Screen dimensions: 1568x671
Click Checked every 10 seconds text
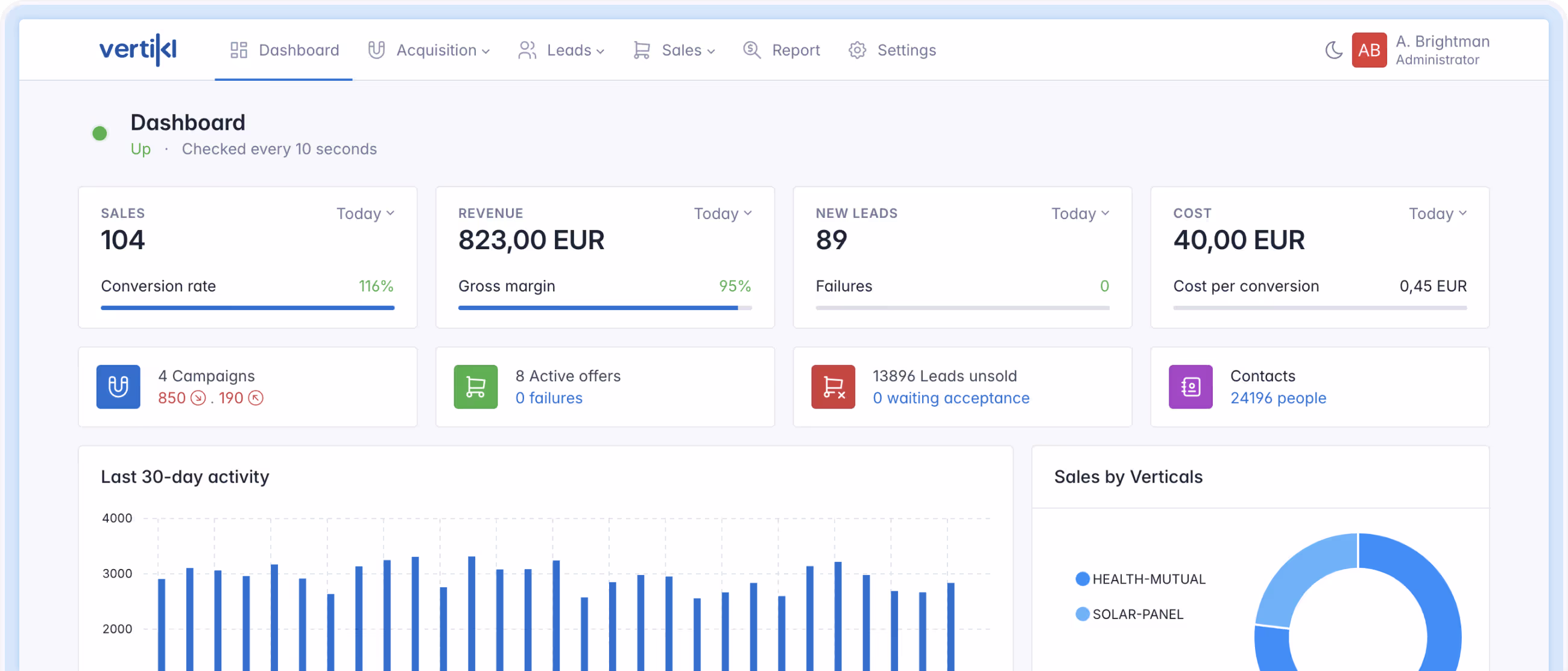[x=279, y=149]
